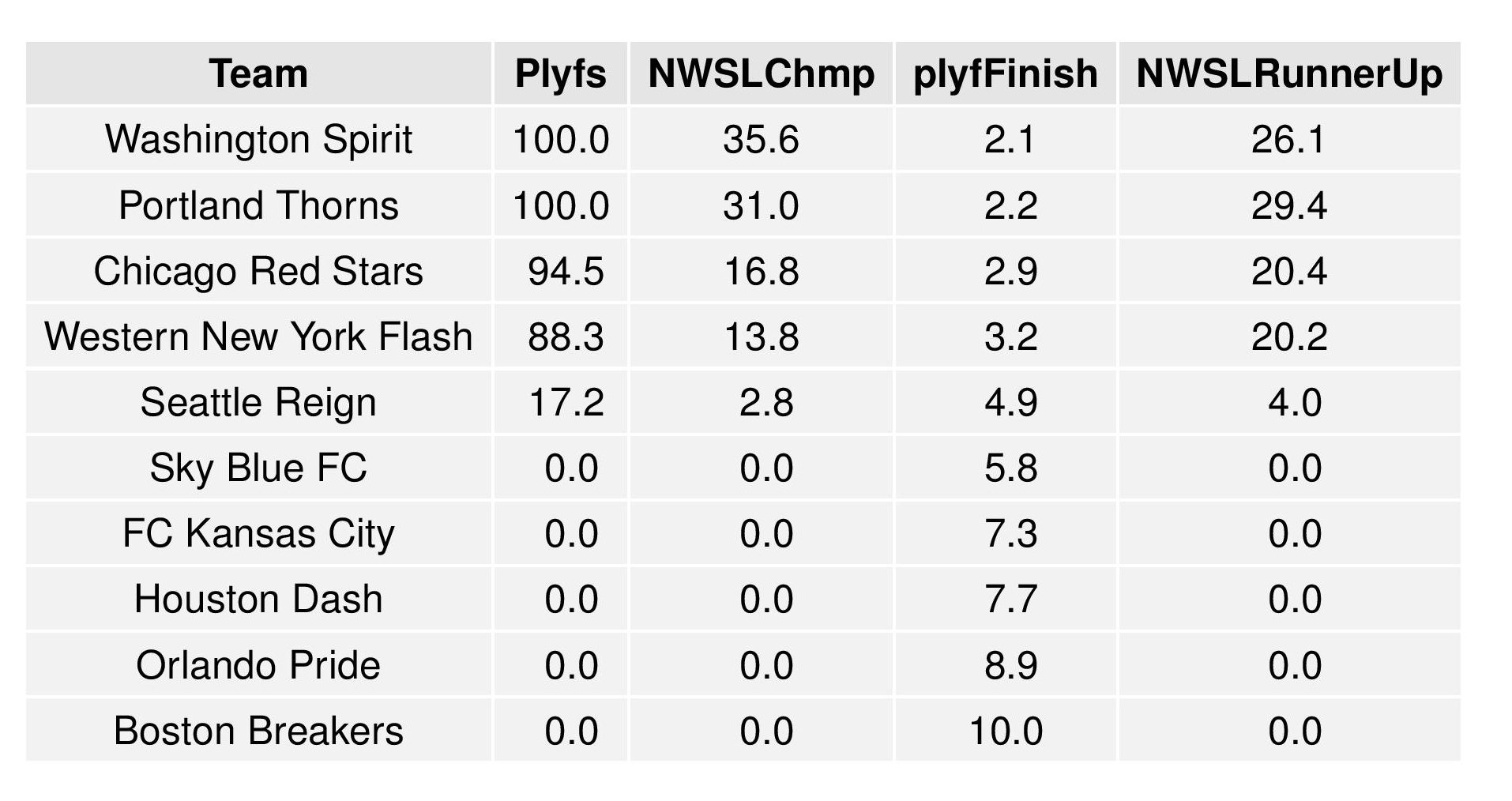Image resolution: width=1512 pixels, height=801 pixels.
Task: Select the Portland Thorns team cell
Action: [258, 205]
